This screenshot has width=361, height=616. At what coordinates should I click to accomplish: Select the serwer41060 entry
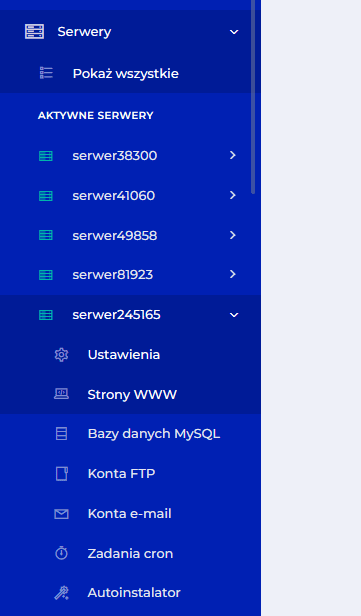coord(114,195)
